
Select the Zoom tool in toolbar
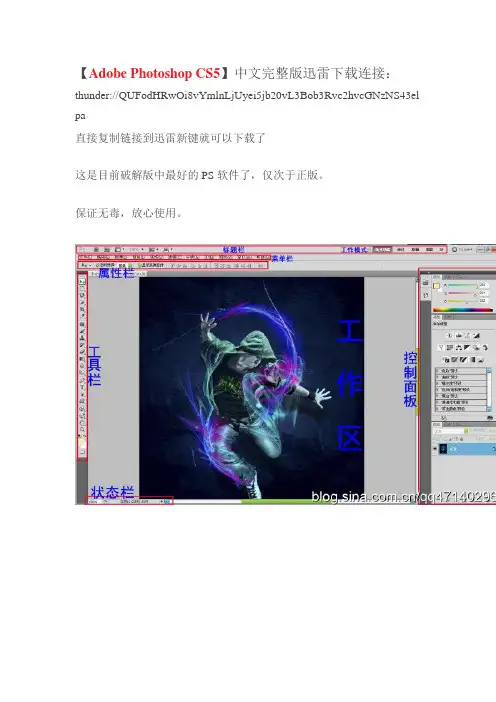(x=82, y=428)
